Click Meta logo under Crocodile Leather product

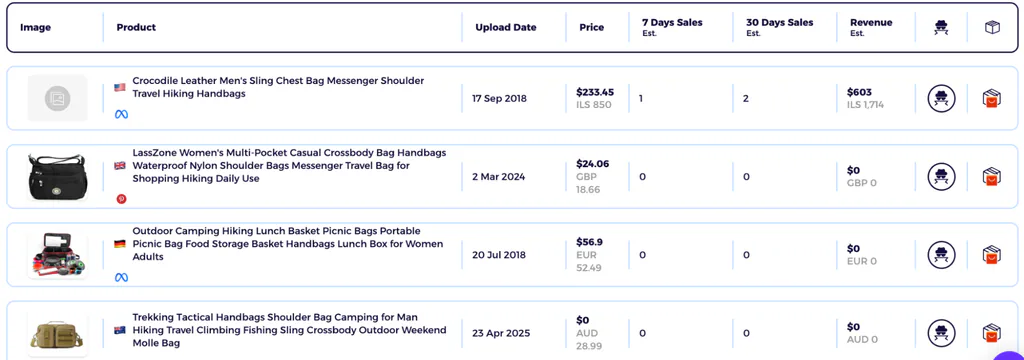coord(121,114)
